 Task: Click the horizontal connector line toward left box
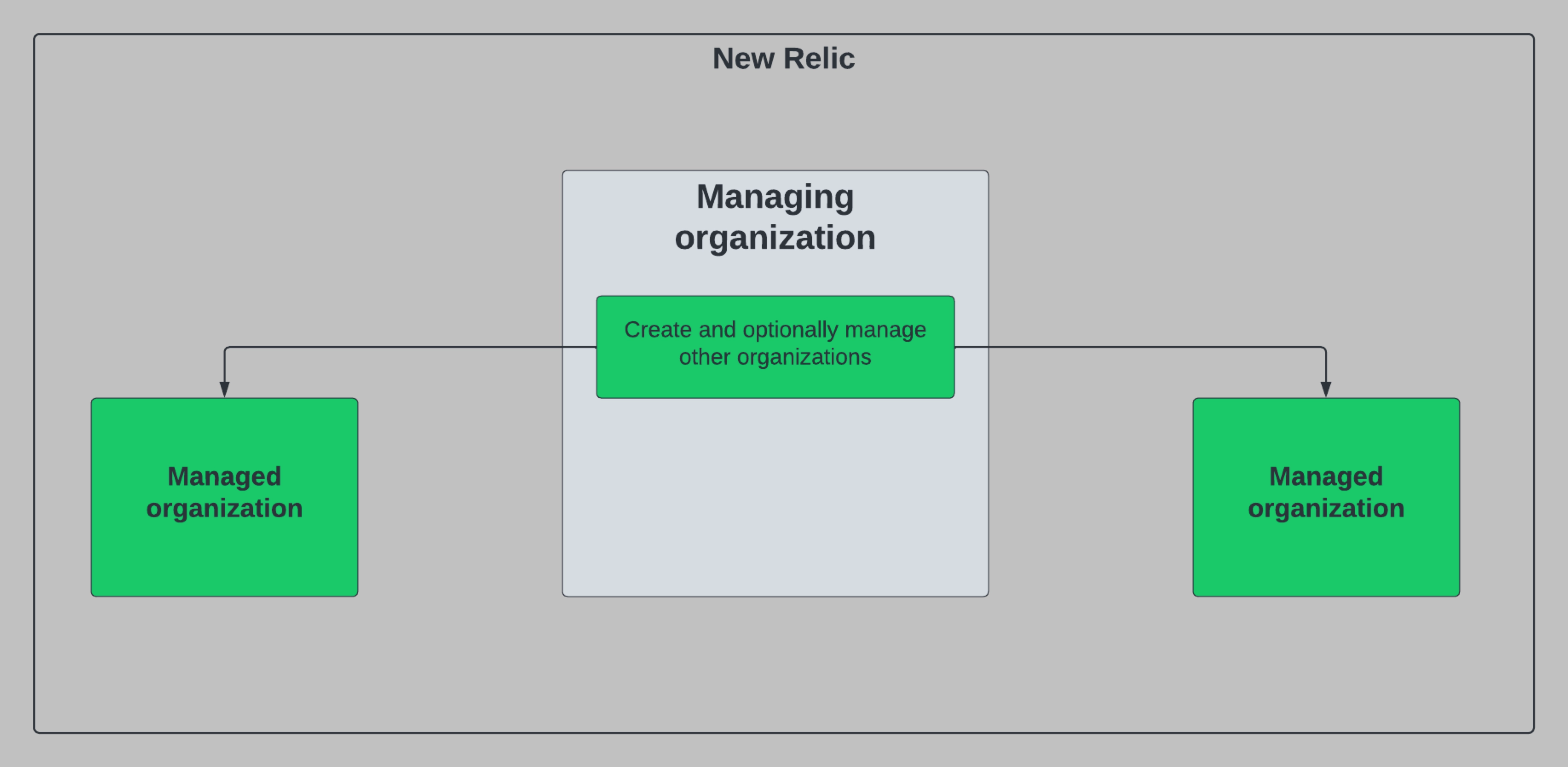pyautogui.click(x=396, y=347)
